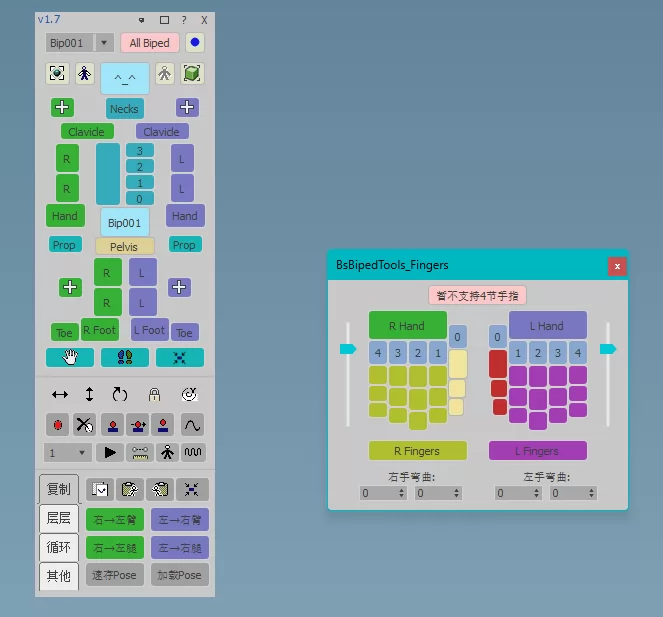Click the delete key scissors icon
Screen dimensions: 663x617
(x=84, y=425)
